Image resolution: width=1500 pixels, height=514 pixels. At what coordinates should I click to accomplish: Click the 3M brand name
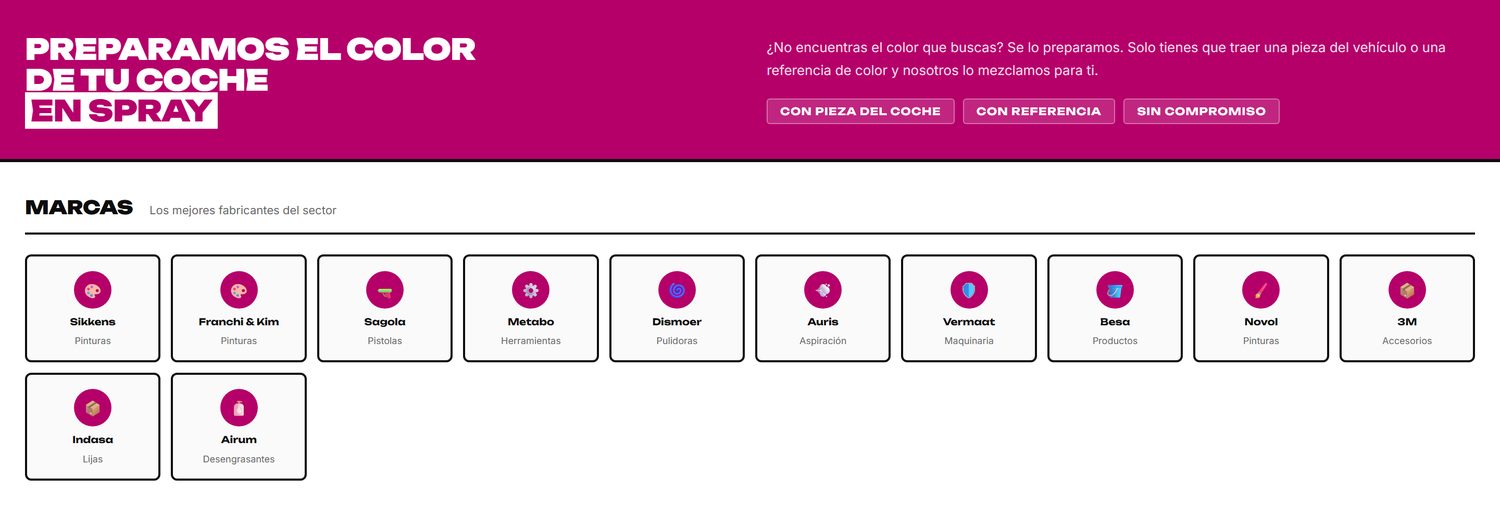click(x=1407, y=322)
